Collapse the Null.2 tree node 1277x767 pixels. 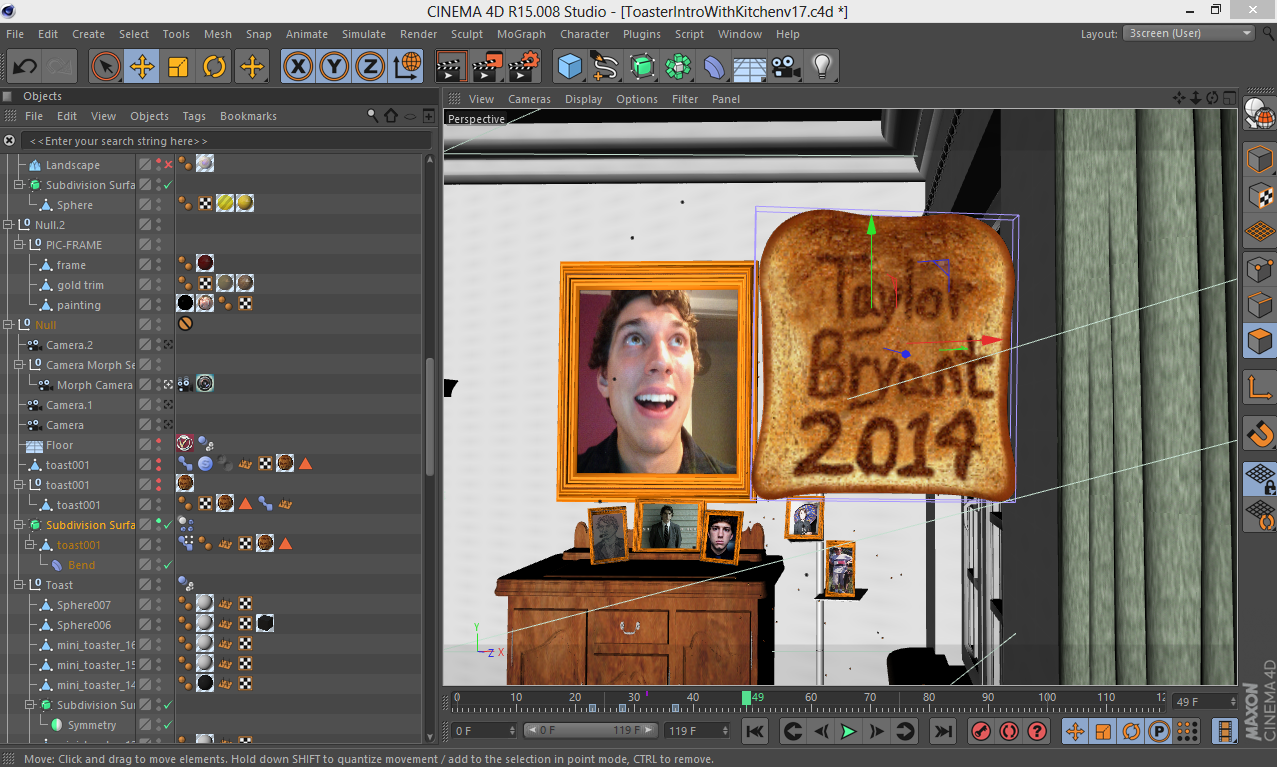(9, 225)
